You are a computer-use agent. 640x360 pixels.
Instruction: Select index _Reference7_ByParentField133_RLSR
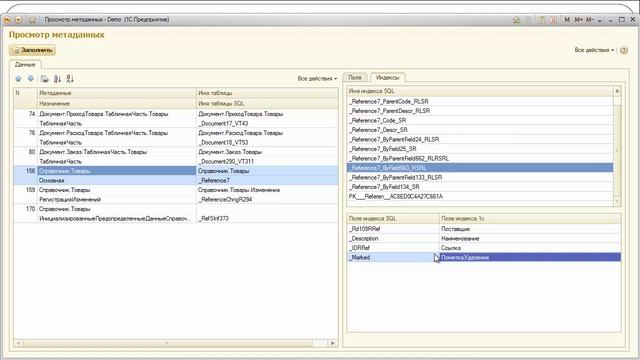click(480, 178)
